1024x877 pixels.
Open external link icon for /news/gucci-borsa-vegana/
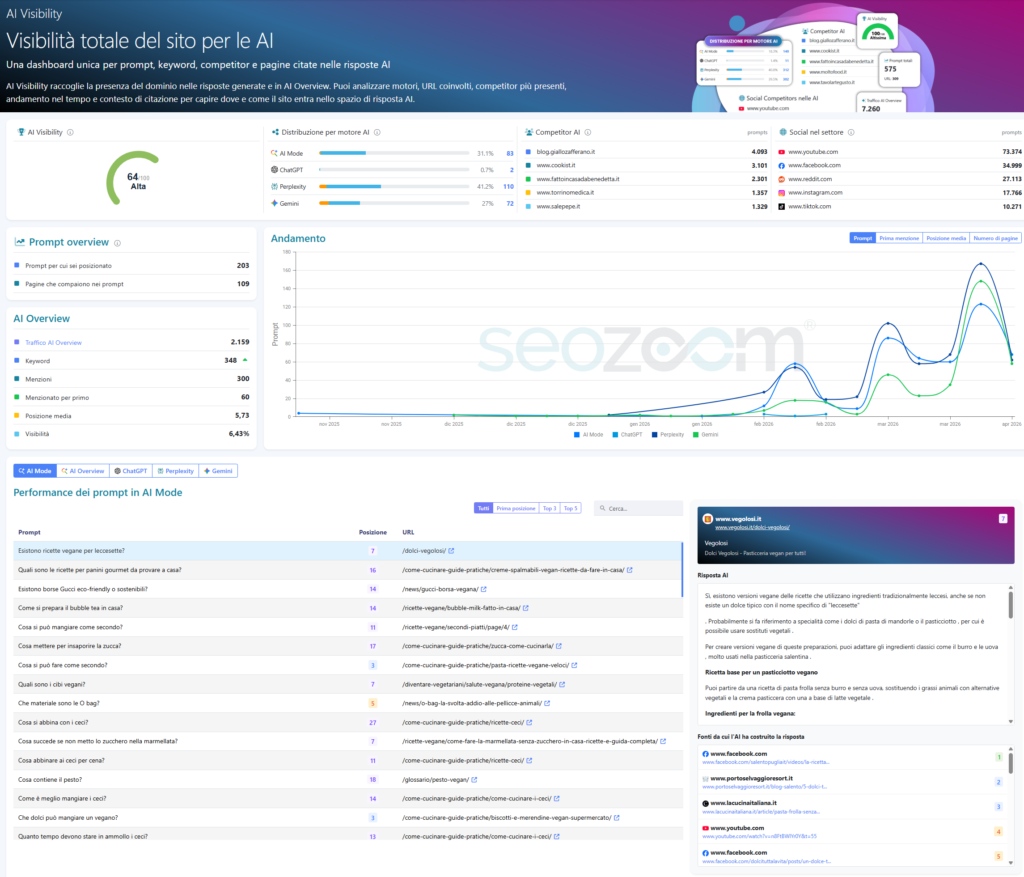pyautogui.click(x=484, y=589)
